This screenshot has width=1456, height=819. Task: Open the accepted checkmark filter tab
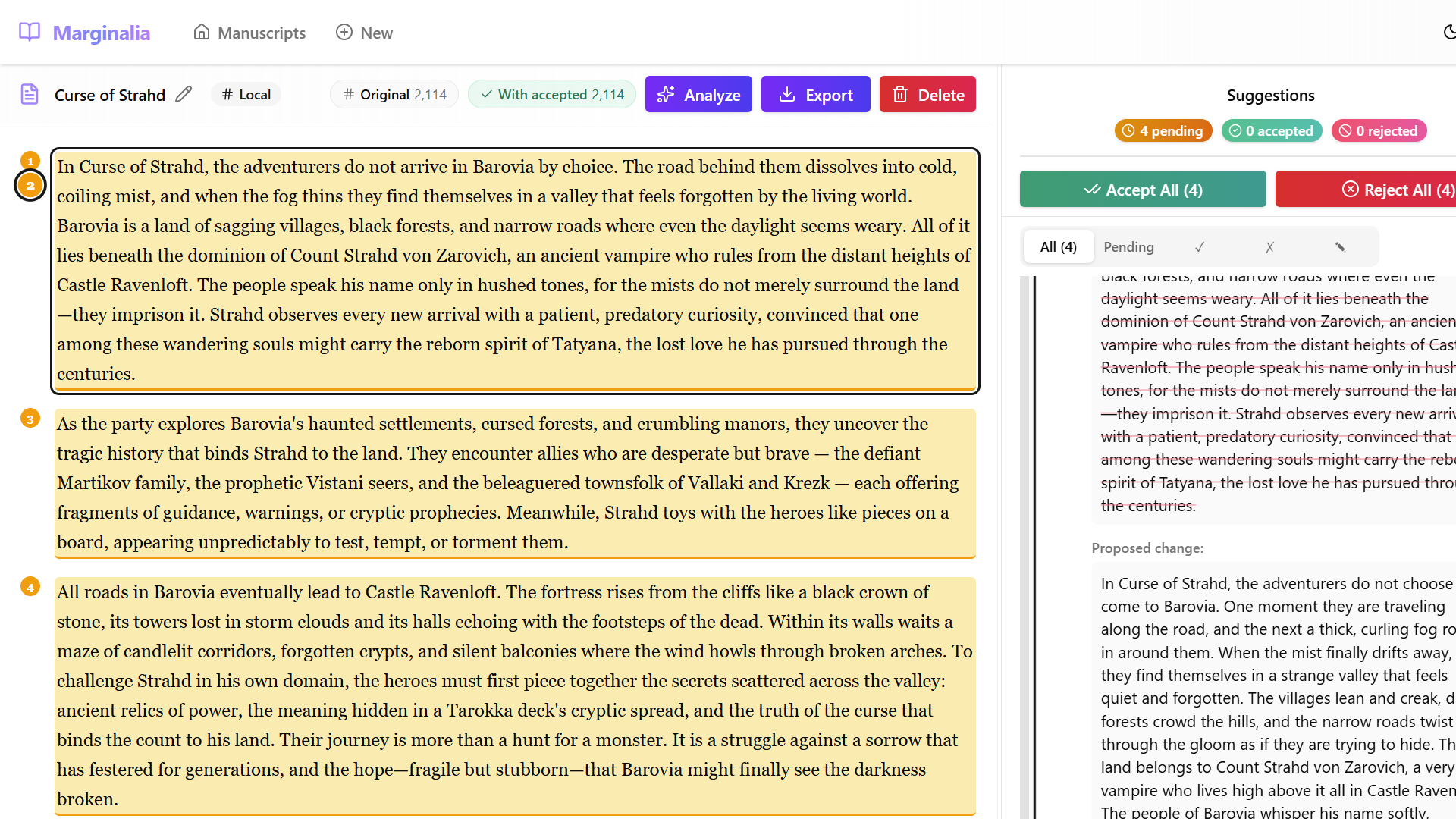[x=1199, y=246]
